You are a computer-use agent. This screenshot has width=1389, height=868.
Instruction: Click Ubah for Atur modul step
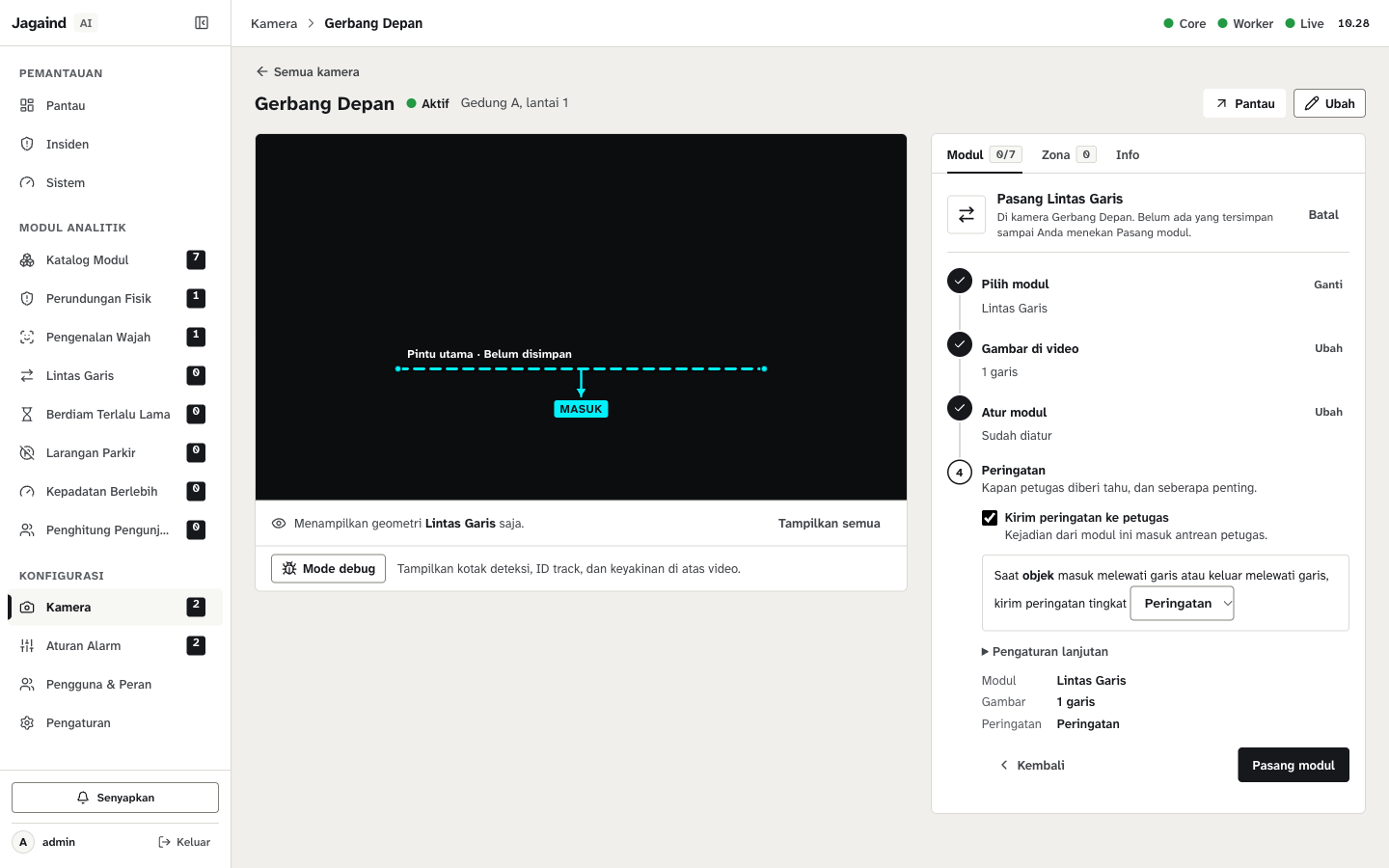click(1328, 412)
